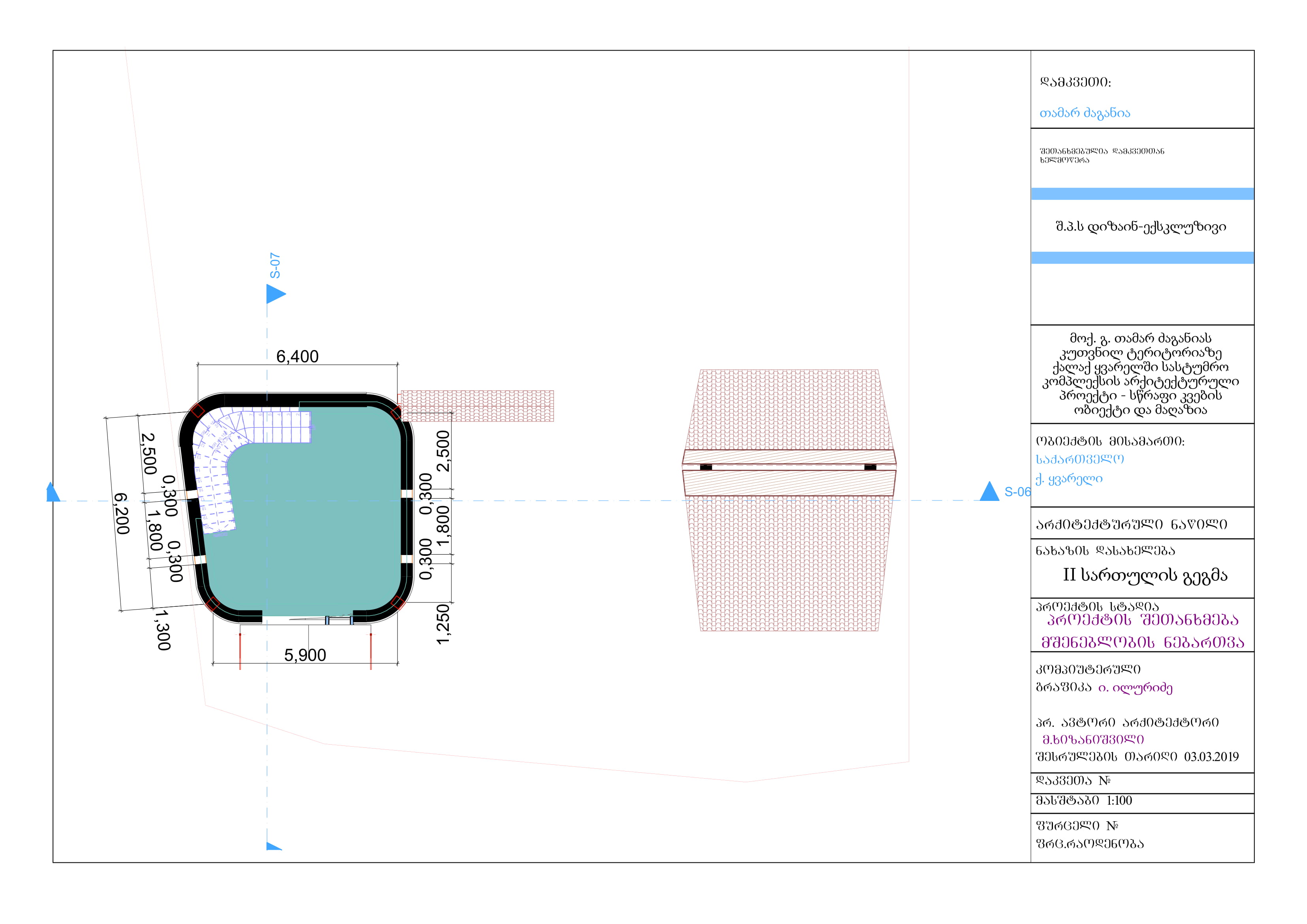Image resolution: width=1307 pixels, height=924 pixels.
Task: Click the S-06 section marker triangle
Action: coord(989,493)
